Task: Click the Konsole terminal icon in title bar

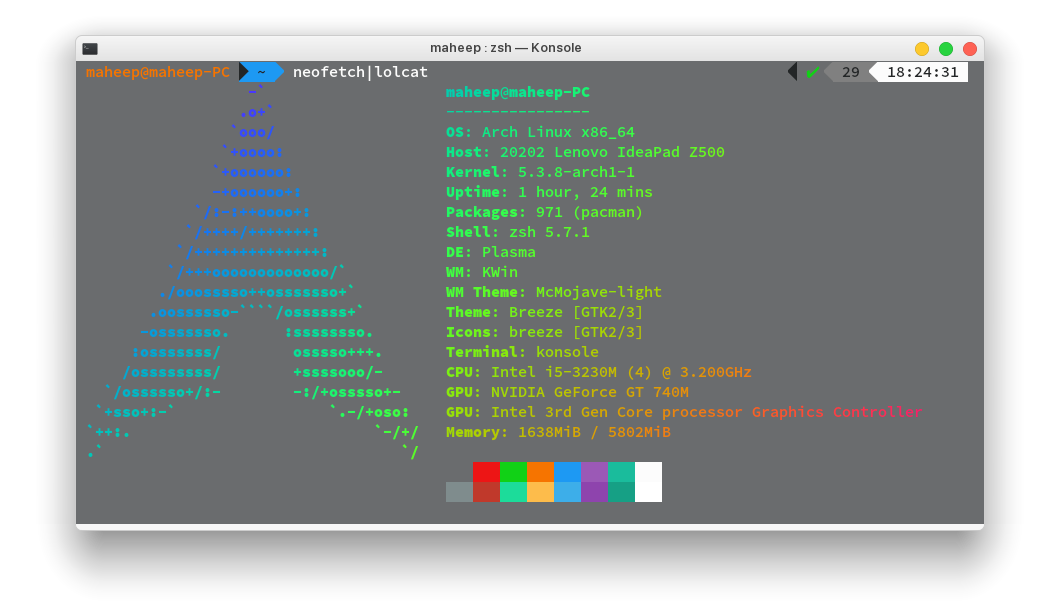Action: coord(90,49)
